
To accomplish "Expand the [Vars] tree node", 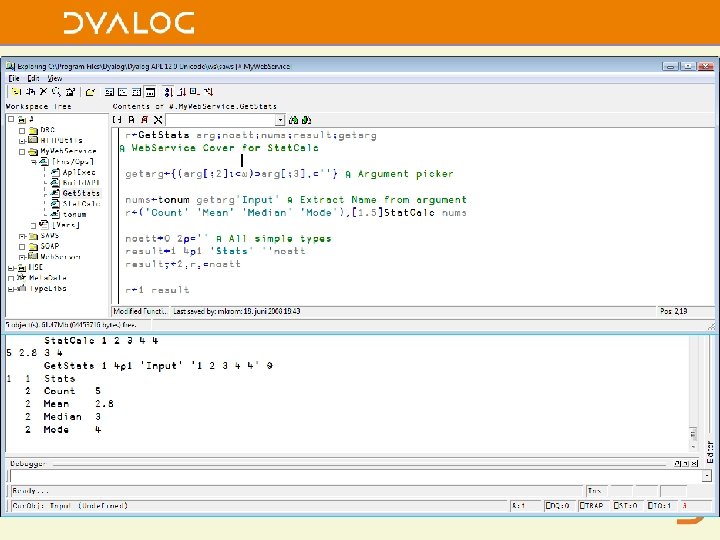I will pos(33,225).
